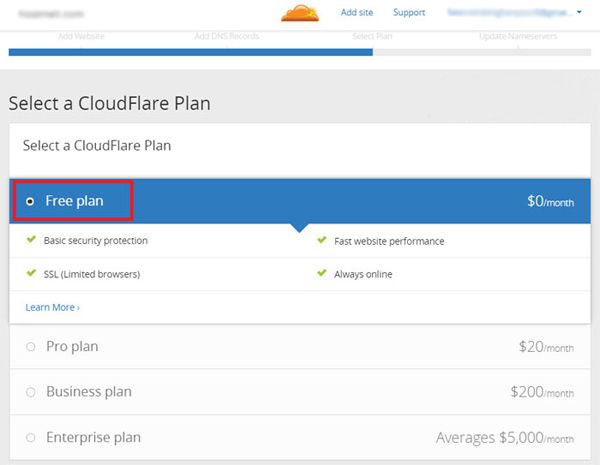The width and height of the screenshot is (600, 465).
Task: Click the Pro plan label
Action: [72, 346]
